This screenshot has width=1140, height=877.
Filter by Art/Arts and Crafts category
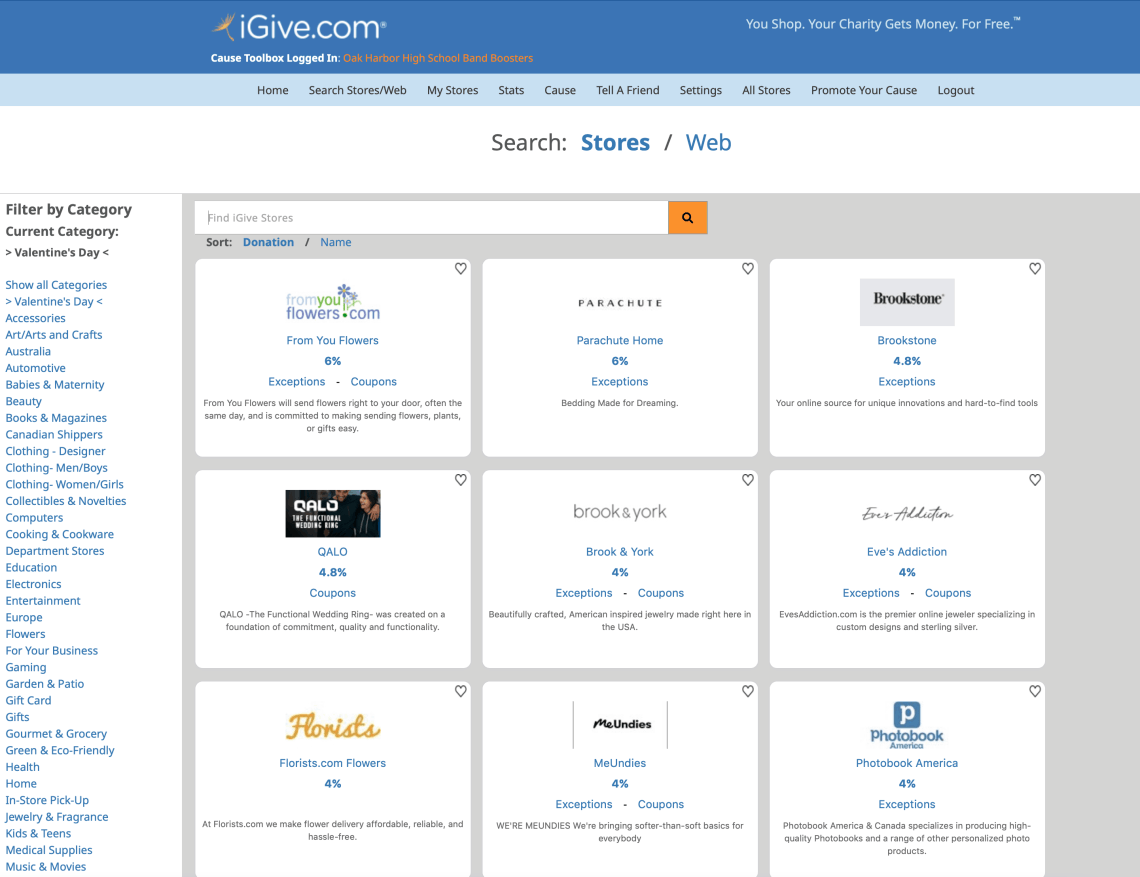coord(54,335)
